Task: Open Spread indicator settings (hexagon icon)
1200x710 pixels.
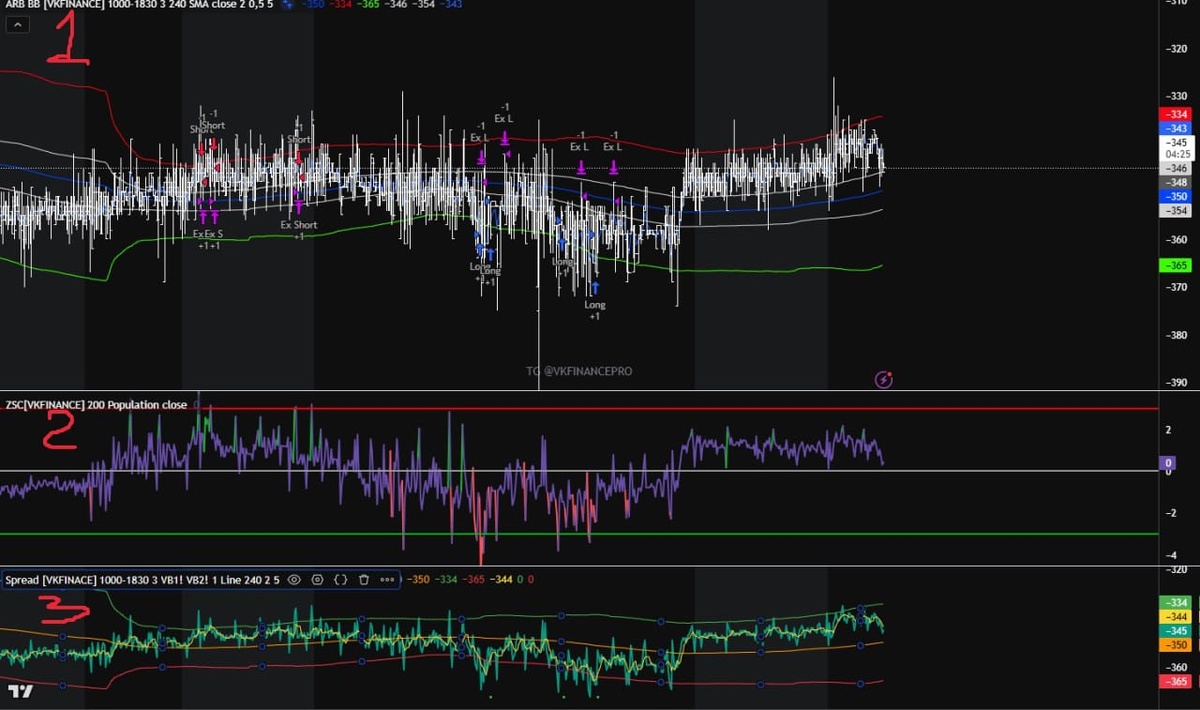Action: pyautogui.click(x=318, y=579)
